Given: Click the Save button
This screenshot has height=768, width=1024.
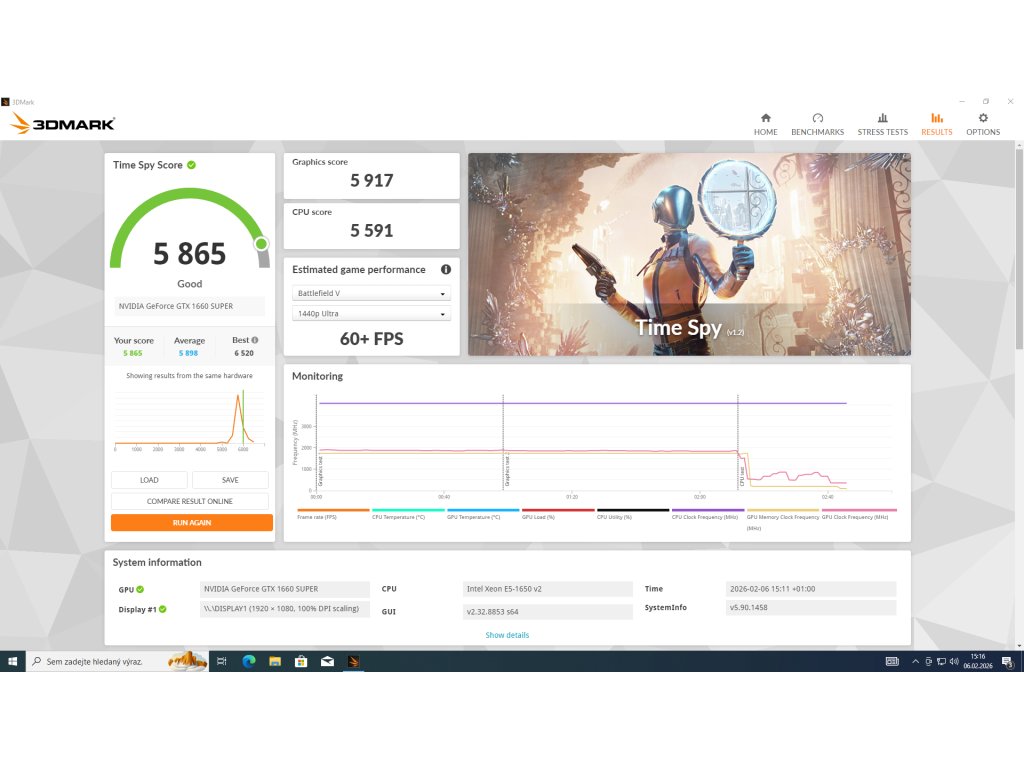Looking at the screenshot, I should (230, 480).
